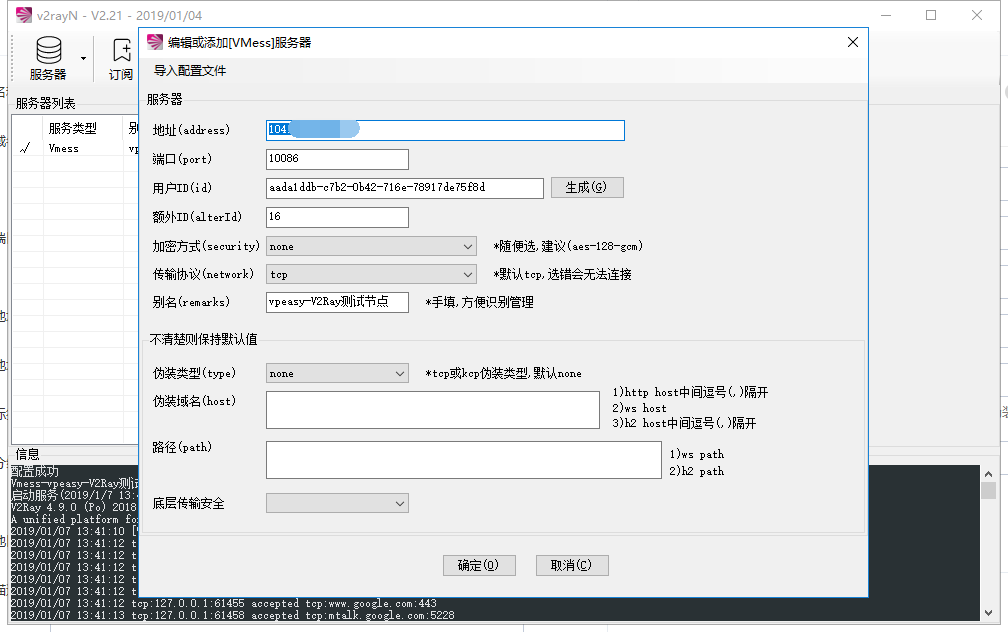Screen dimensions: 1008x632
Task: Click the alterId field showing 16
Action: (337, 217)
